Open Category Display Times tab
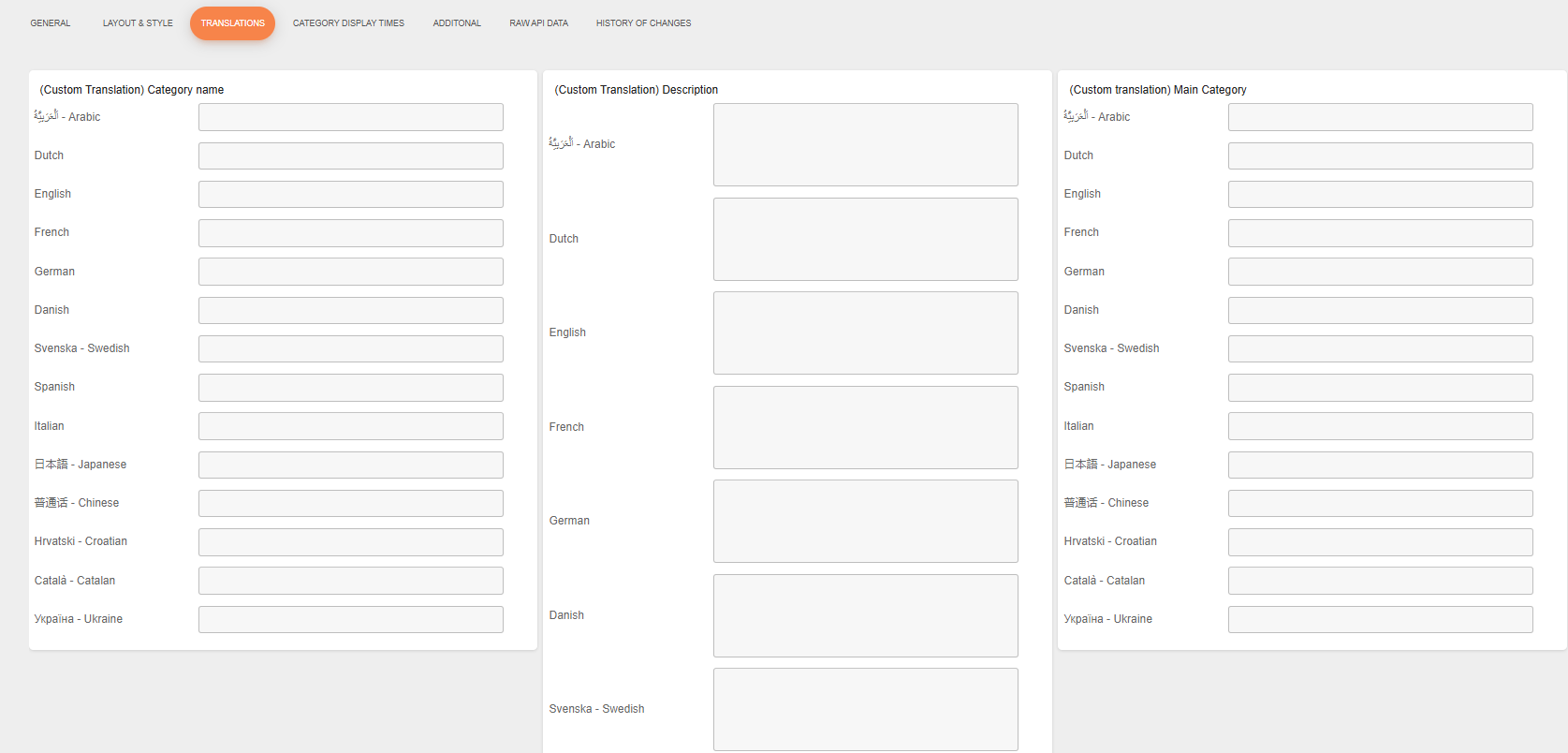1568x753 pixels. tap(348, 23)
